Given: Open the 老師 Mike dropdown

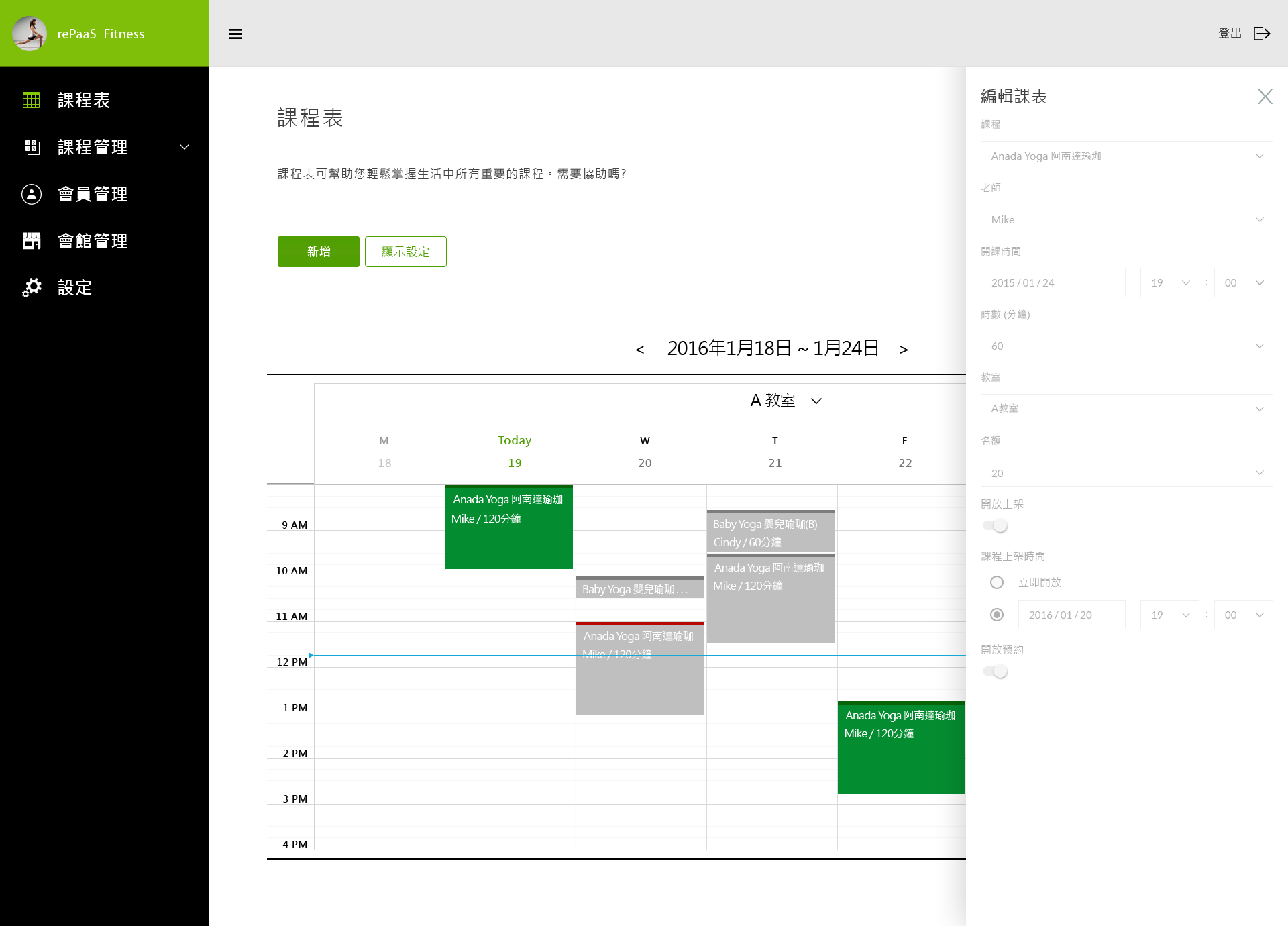Looking at the screenshot, I should (1126, 219).
